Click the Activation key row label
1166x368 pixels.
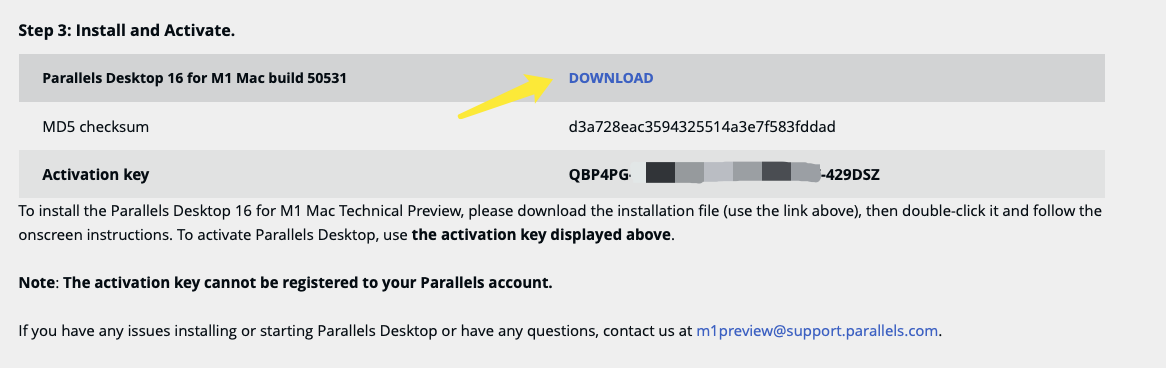pyautogui.click(x=95, y=175)
